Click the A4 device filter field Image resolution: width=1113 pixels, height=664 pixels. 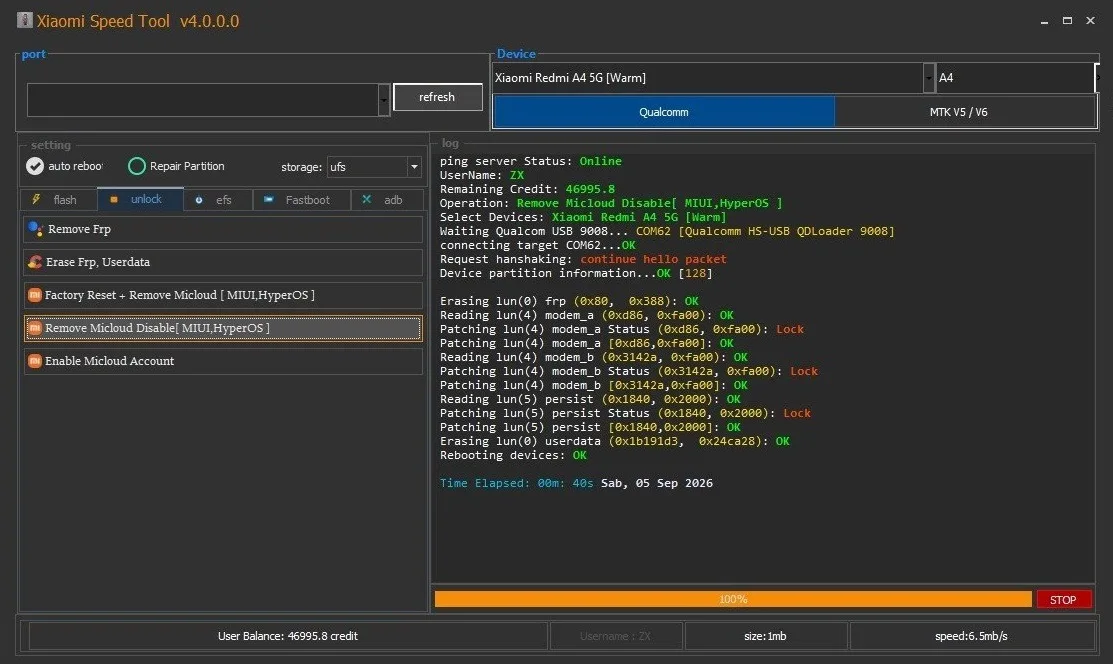pyautogui.click(x=1015, y=78)
